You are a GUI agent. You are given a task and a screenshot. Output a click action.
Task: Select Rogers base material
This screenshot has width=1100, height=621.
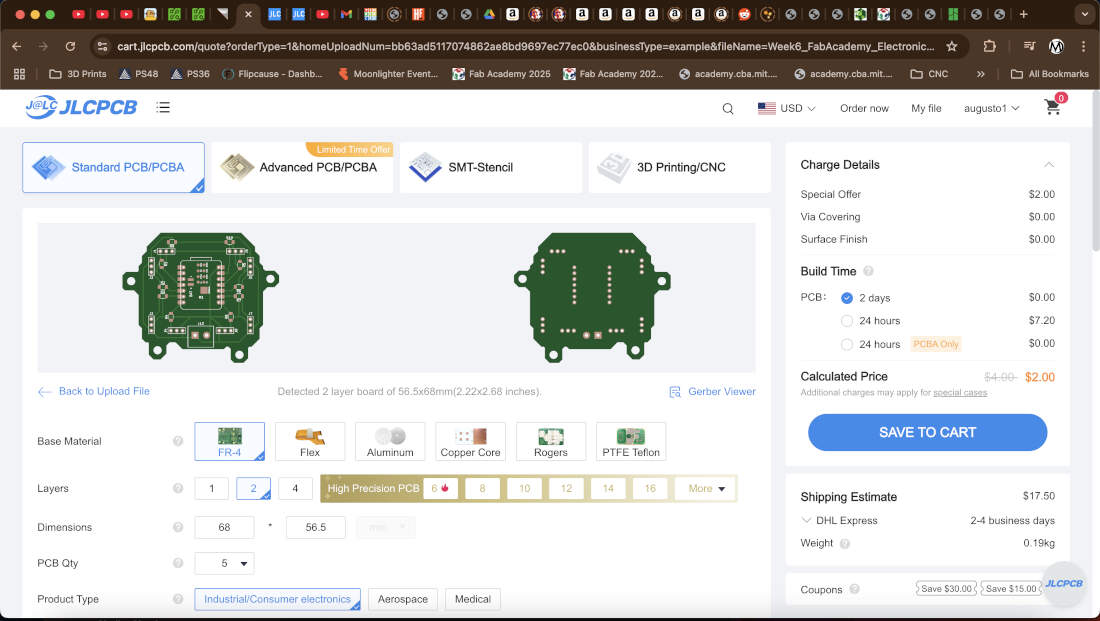click(x=551, y=441)
